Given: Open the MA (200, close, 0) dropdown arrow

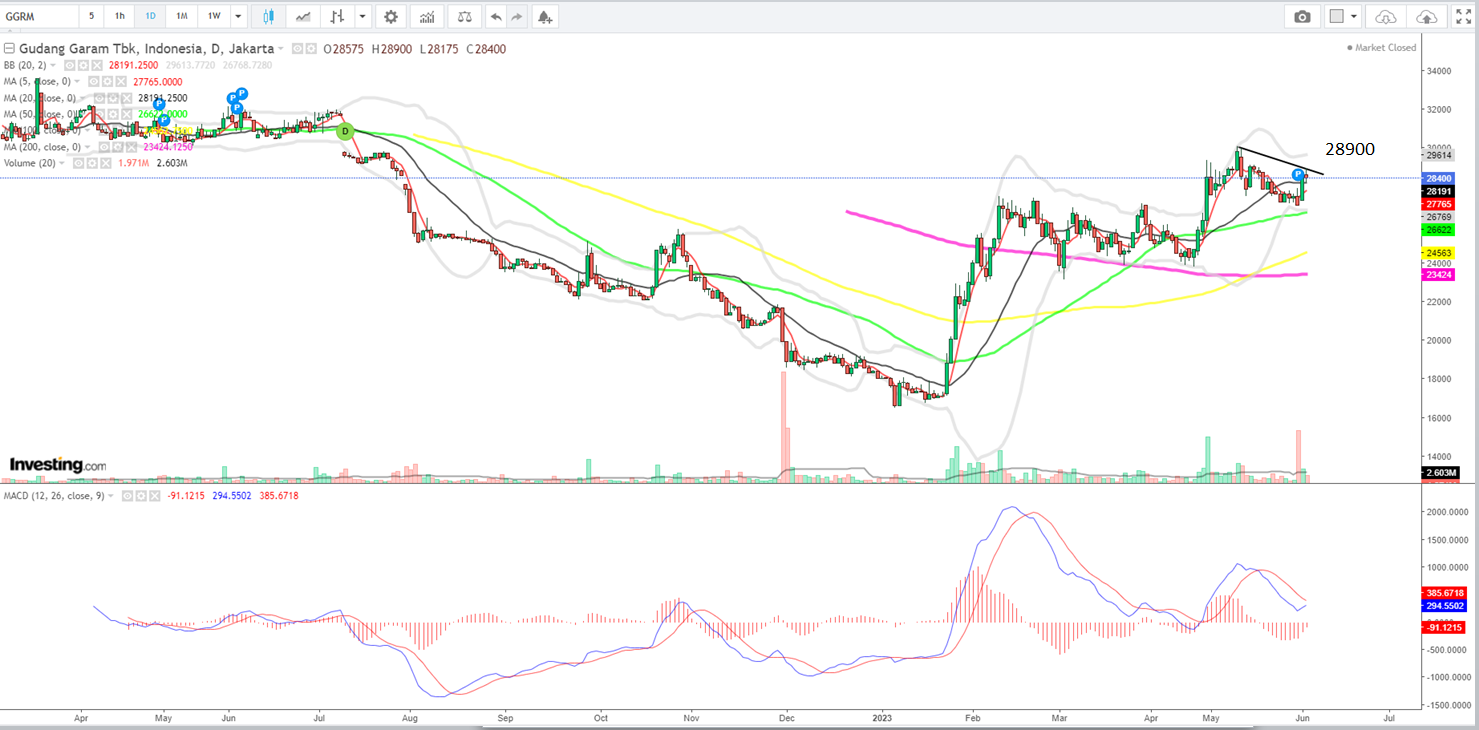Looking at the screenshot, I should pos(87,147).
